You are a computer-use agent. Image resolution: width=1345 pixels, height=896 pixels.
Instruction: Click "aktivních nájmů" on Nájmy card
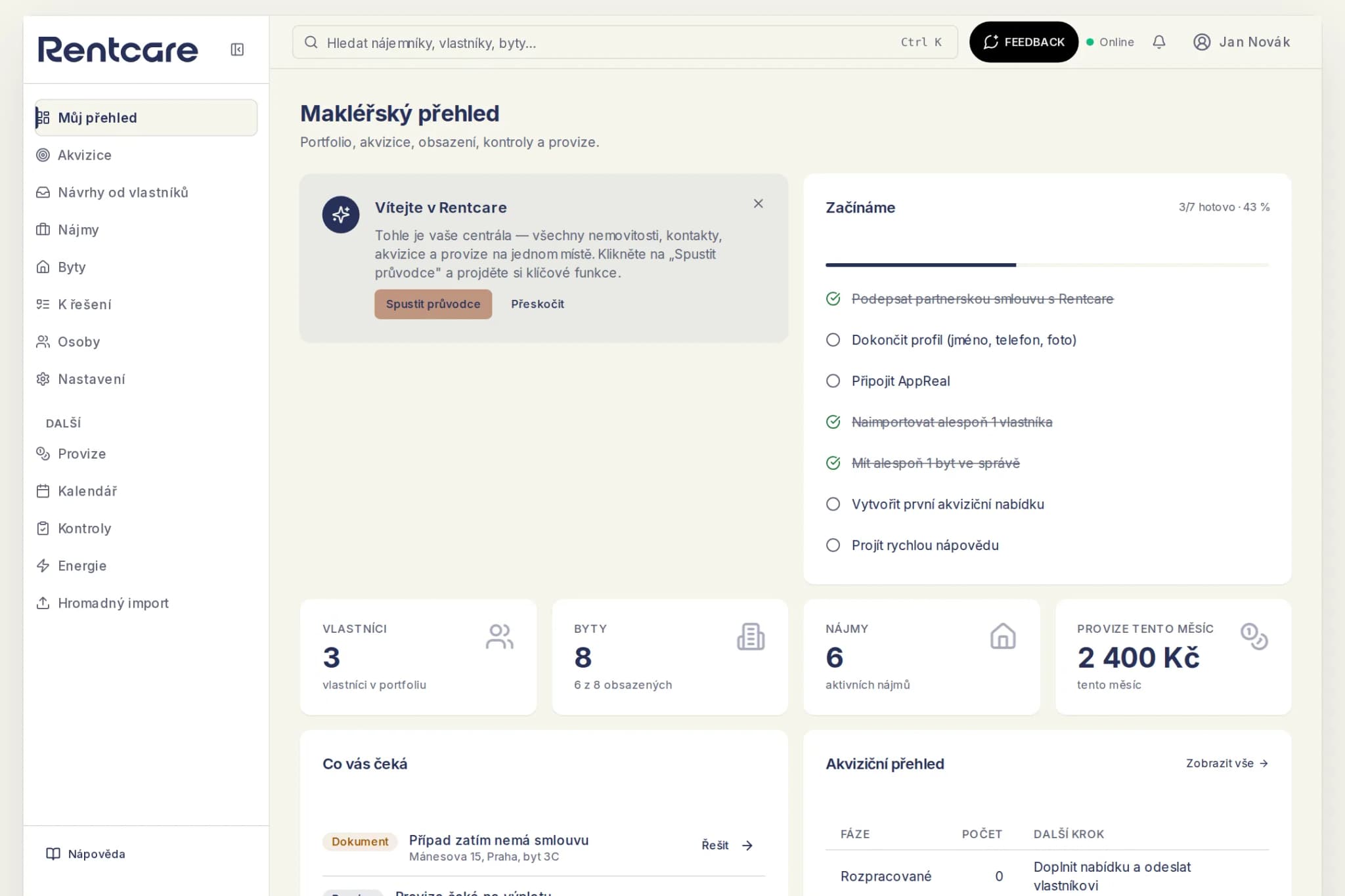click(x=868, y=685)
